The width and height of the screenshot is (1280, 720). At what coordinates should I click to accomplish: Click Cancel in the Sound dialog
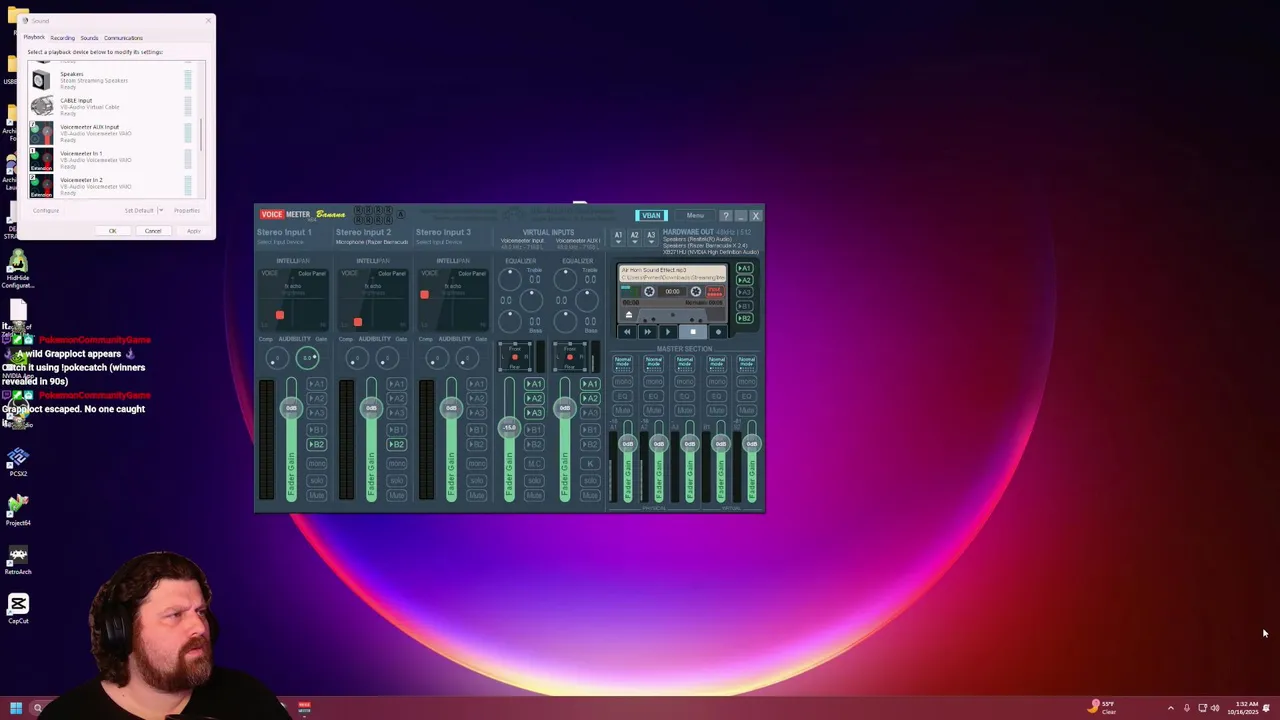(x=153, y=231)
